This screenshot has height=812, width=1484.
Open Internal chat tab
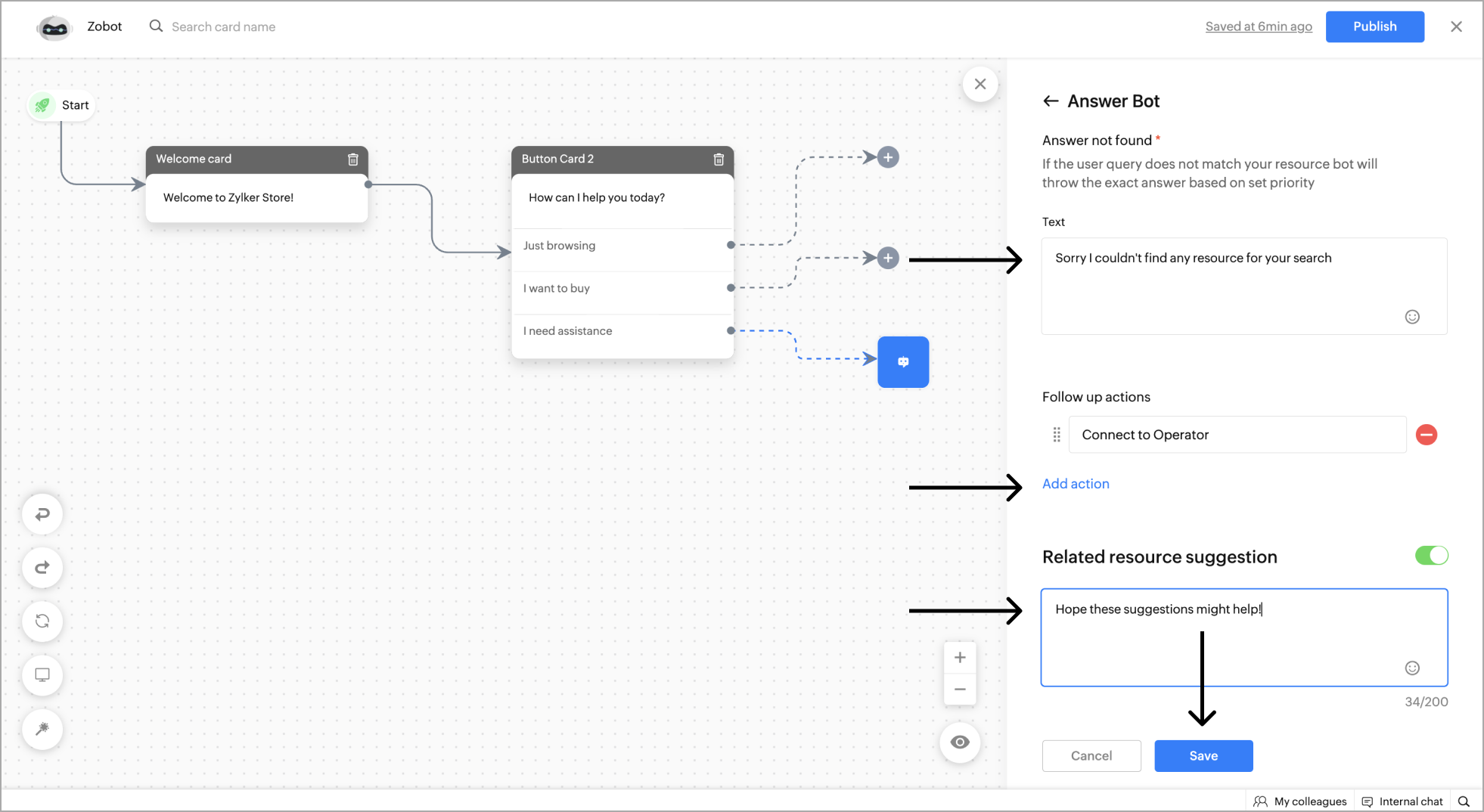tap(1402, 801)
